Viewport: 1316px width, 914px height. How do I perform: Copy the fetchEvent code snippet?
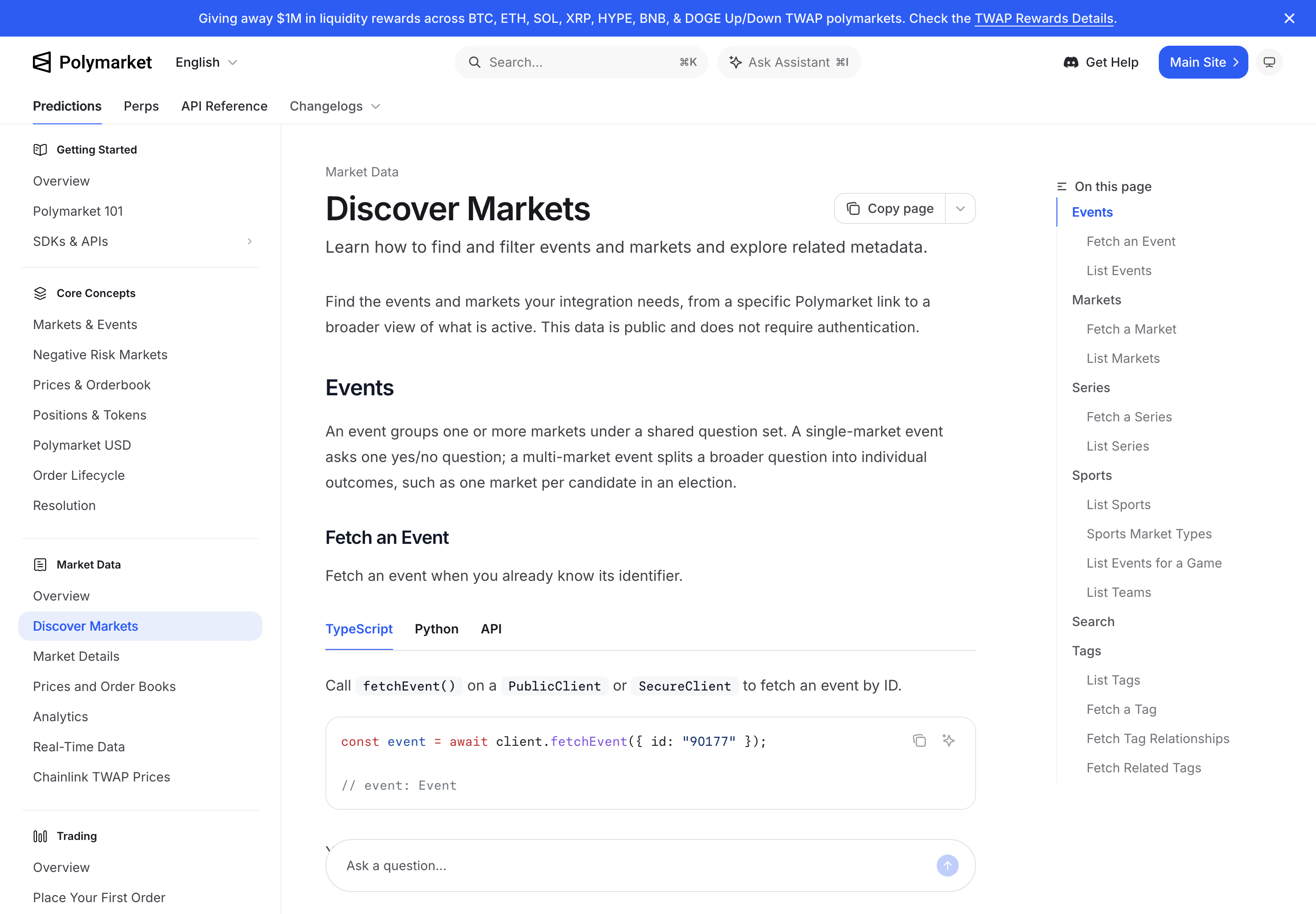click(x=919, y=740)
